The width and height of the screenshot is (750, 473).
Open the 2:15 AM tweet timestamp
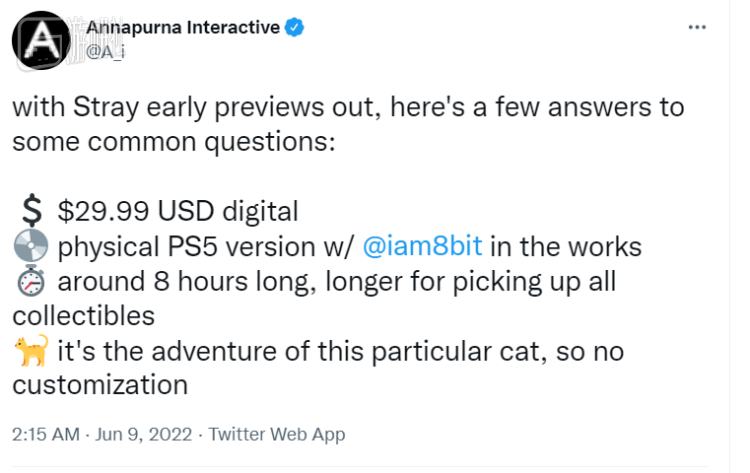coord(44,434)
